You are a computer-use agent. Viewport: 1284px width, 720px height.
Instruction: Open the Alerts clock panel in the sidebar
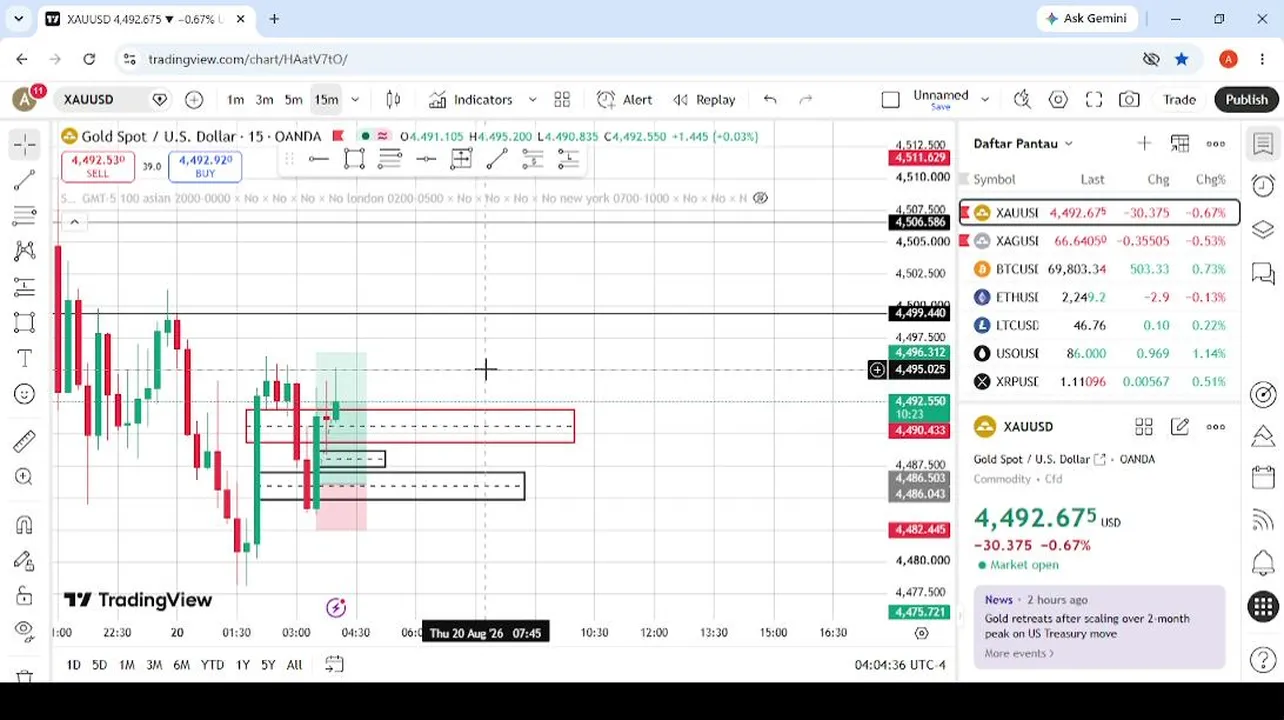(x=1263, y=186)
